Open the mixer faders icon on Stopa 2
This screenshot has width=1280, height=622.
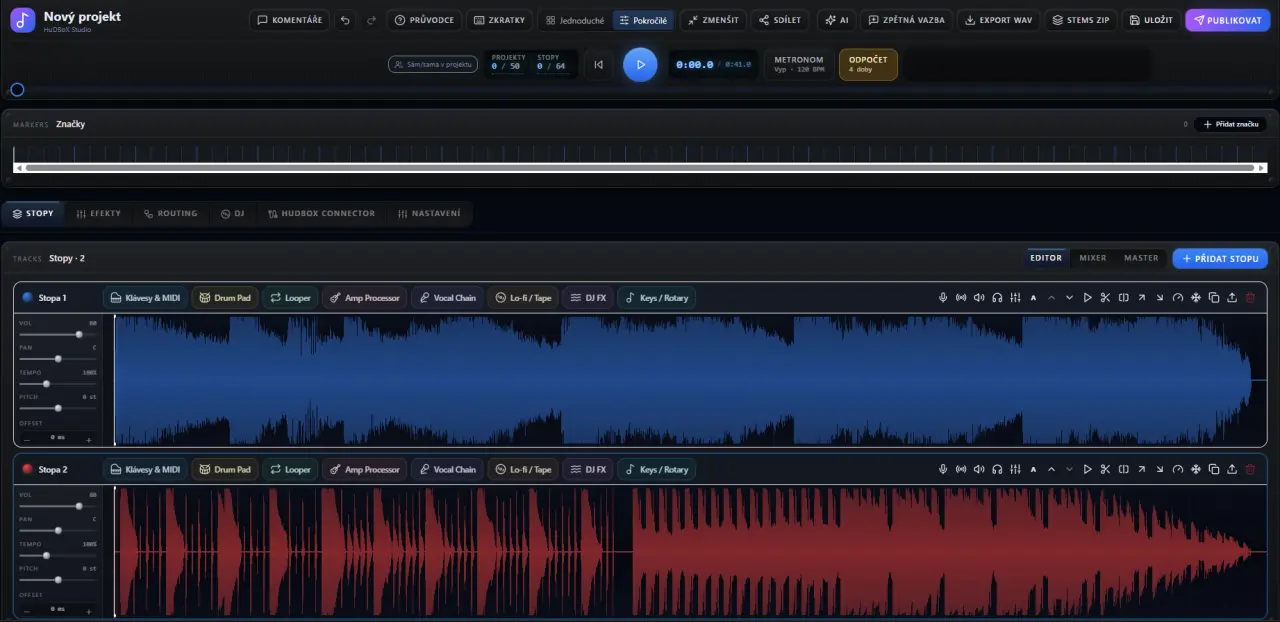point(1015,469)
